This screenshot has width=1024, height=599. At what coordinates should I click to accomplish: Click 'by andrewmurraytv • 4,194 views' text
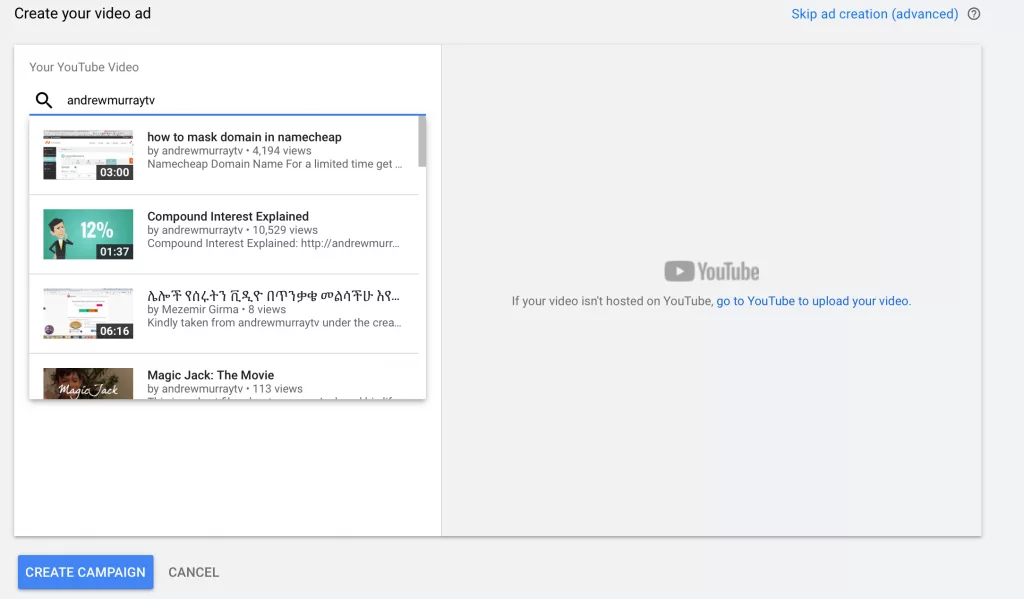pos(229,150)
